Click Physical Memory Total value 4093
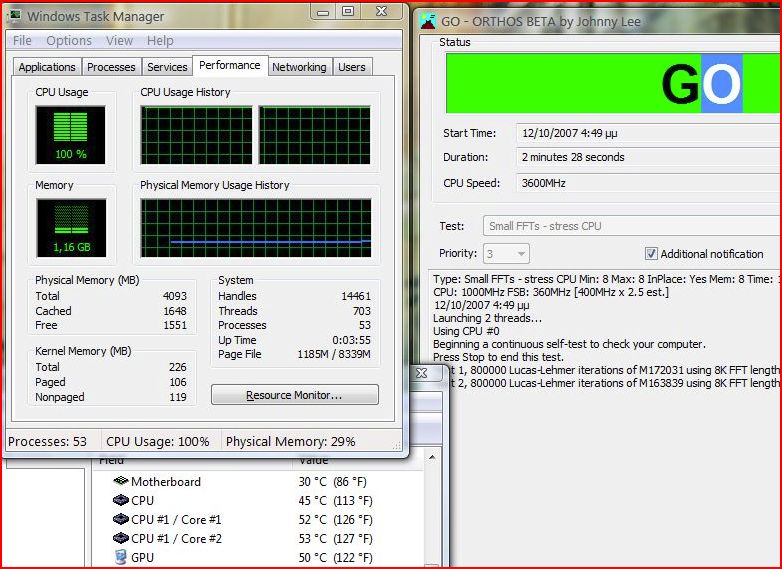This screenshot has height=569, width=782. 175,296
